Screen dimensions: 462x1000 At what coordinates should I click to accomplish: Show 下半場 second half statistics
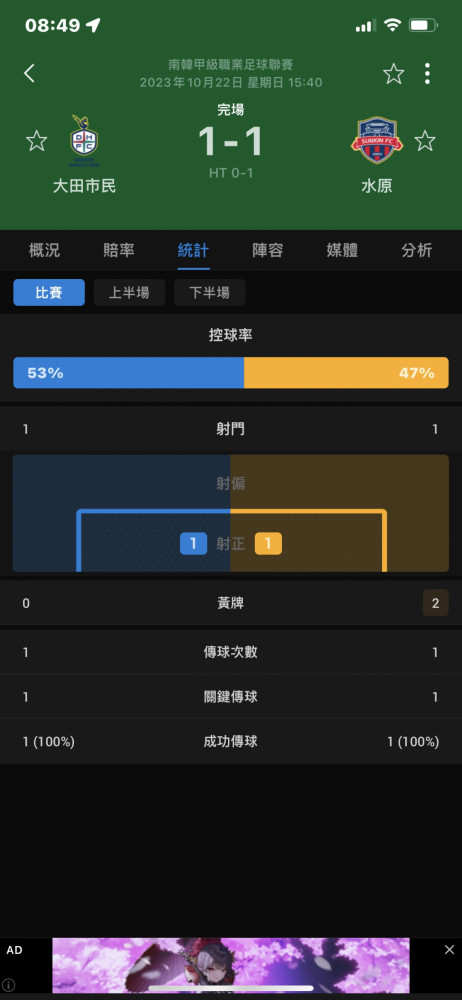point(210,293)
